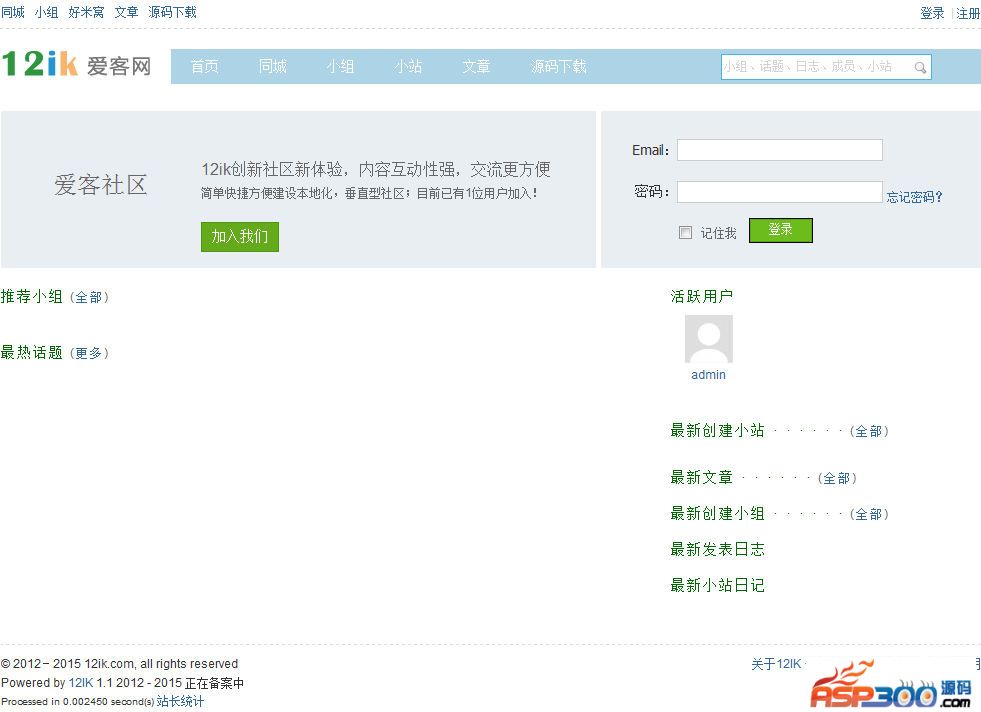Click the 首页 nav tab
Viewport: 981px width, 712px height.
click(205, 66)
